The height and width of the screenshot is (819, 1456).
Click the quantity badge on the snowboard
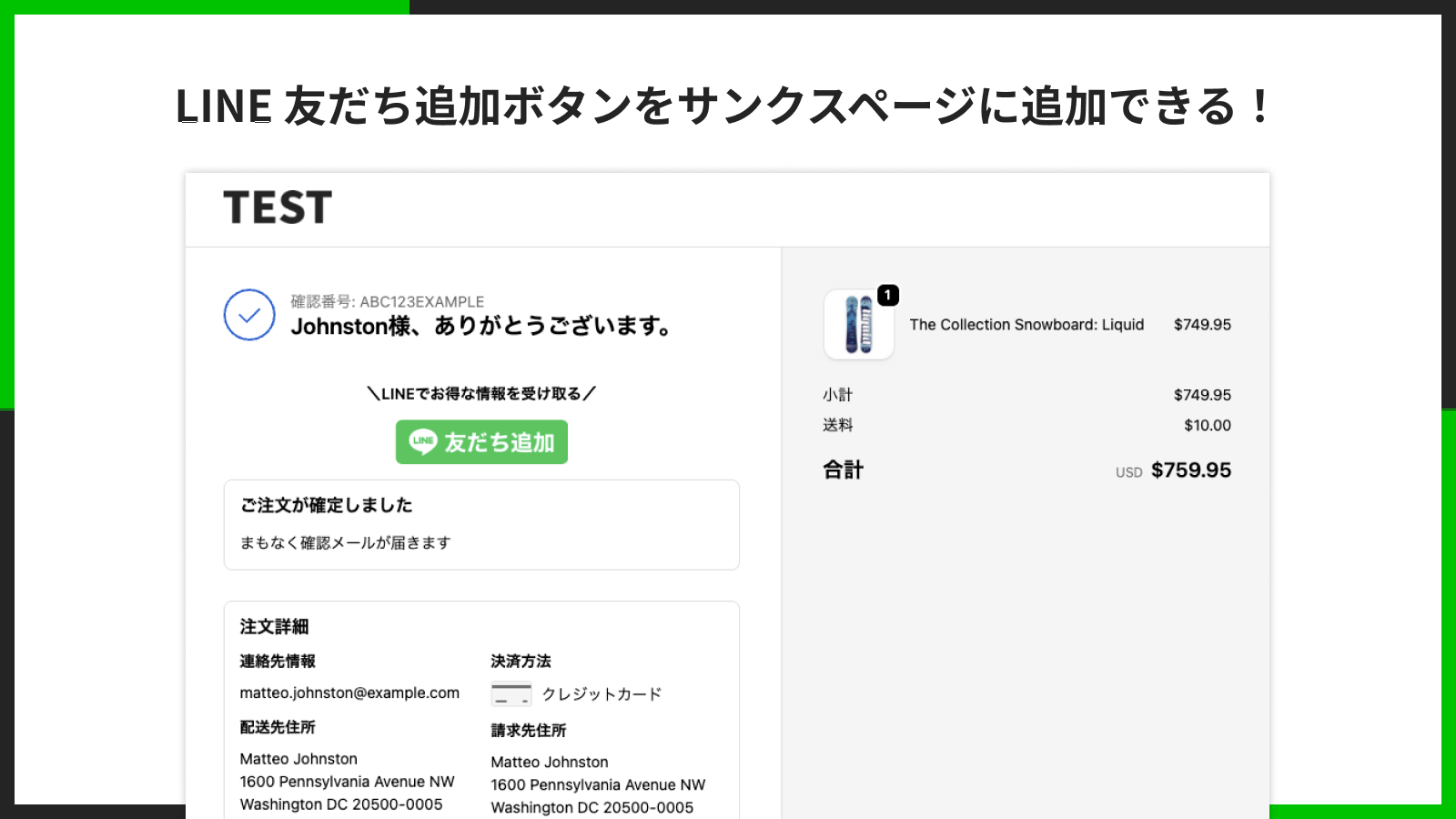coord(888,295)
